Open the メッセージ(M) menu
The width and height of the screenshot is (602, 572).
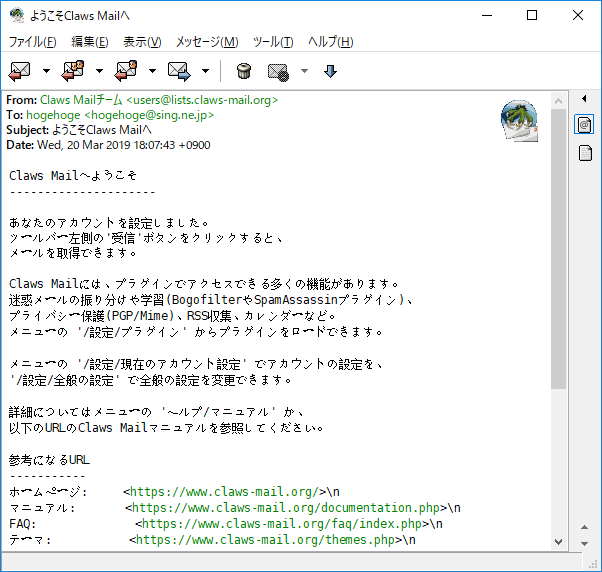click(x=207, y=41)
